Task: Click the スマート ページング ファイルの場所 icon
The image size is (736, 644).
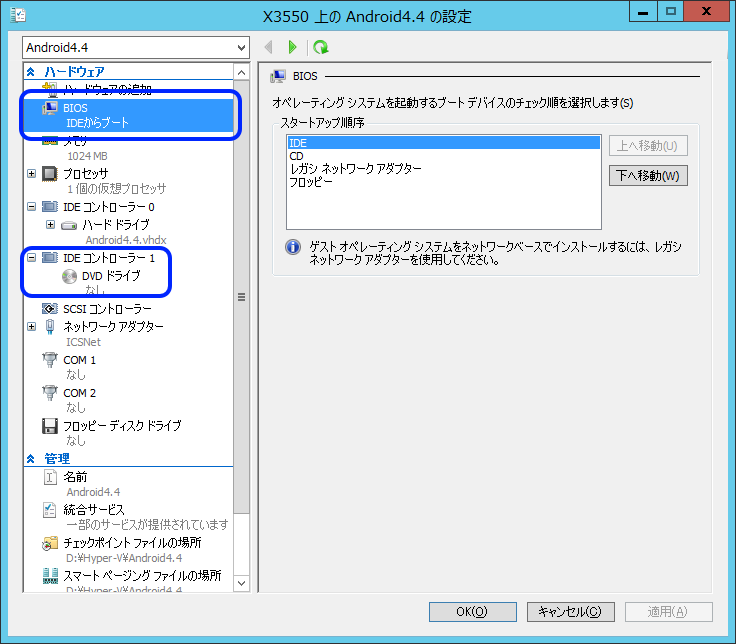Action: [50, 575]
